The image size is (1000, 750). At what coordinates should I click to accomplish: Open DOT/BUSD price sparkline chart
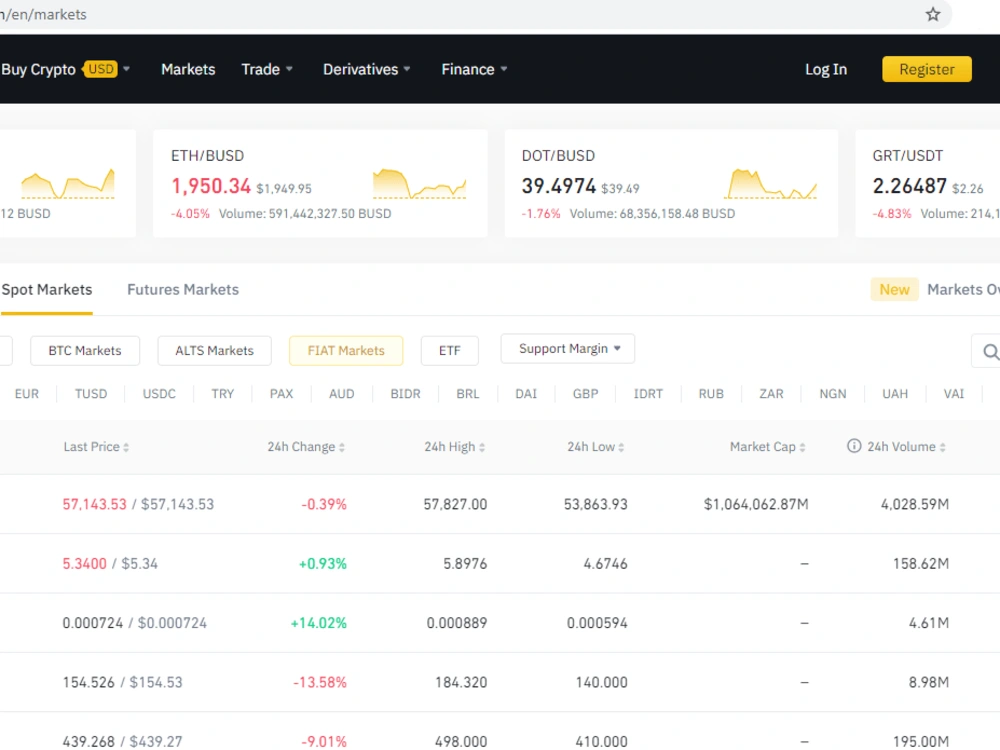click(x=771, y=184)
